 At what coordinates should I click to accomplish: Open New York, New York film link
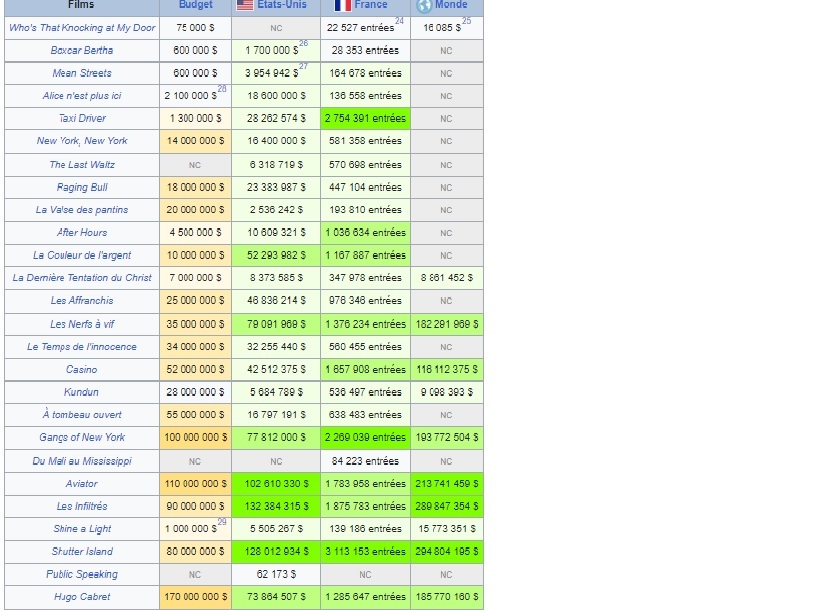click(x=82, y=140)
